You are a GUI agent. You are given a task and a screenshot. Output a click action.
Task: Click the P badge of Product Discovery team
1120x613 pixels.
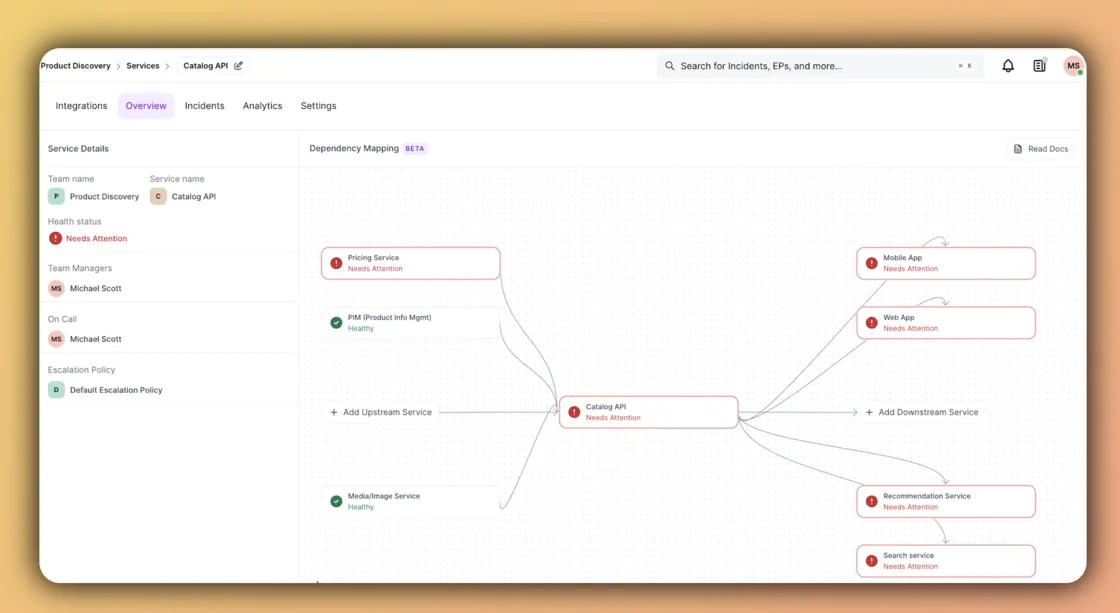[56, 196]
